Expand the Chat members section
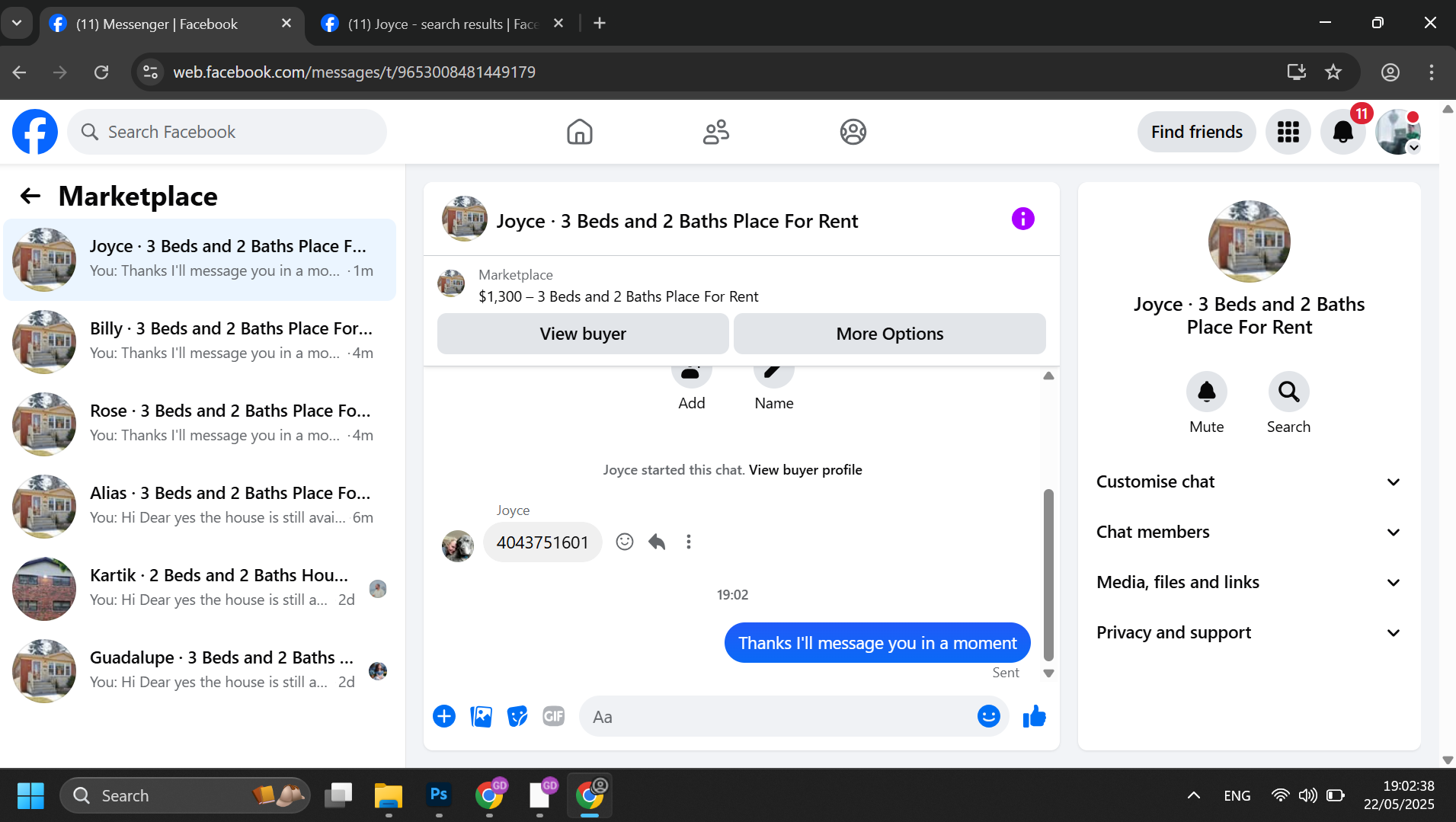This screenshot has width=1456, height=822. click(1250, 532)
